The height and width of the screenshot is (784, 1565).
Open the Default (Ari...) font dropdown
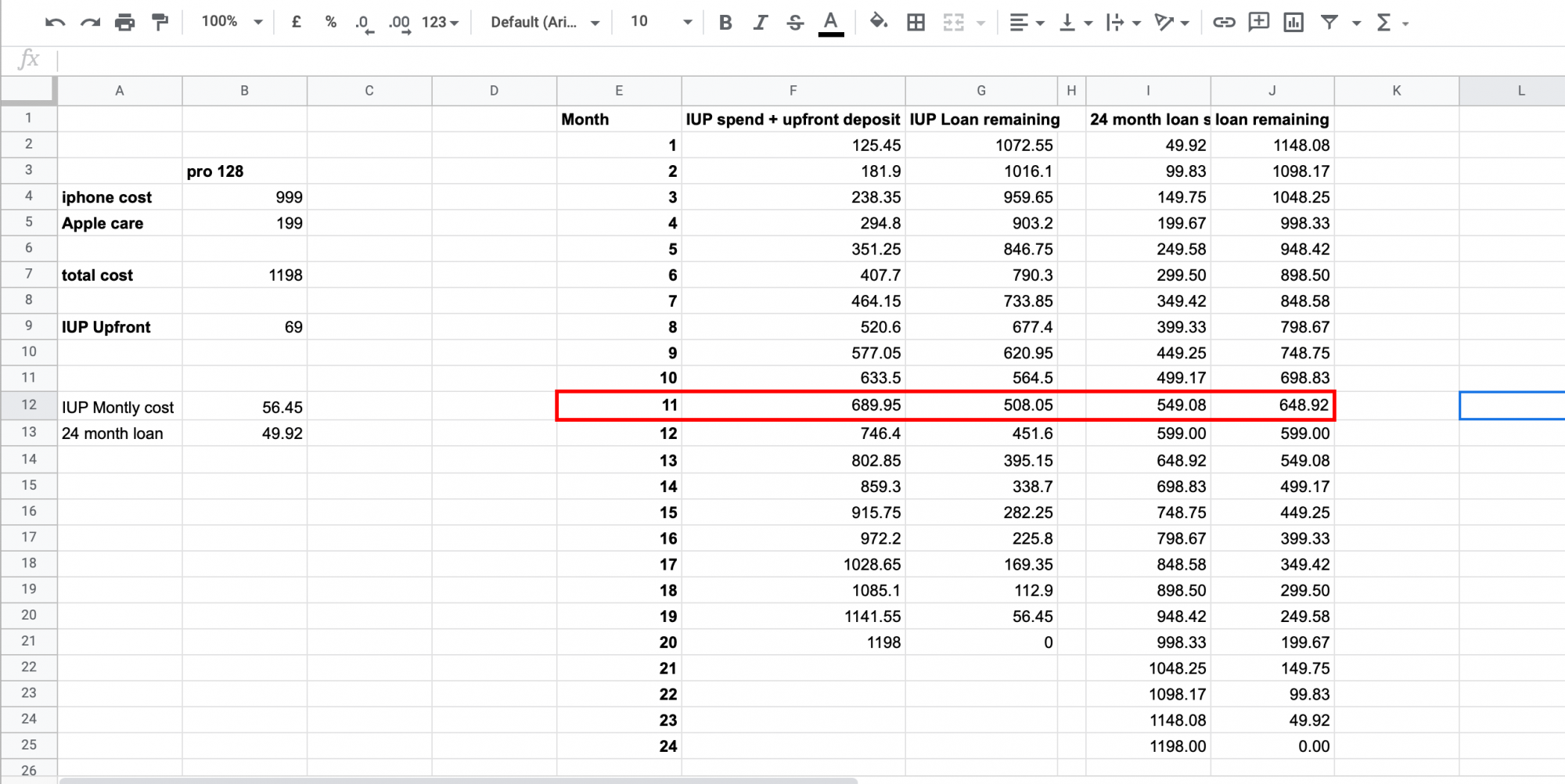tap(545, 23)
